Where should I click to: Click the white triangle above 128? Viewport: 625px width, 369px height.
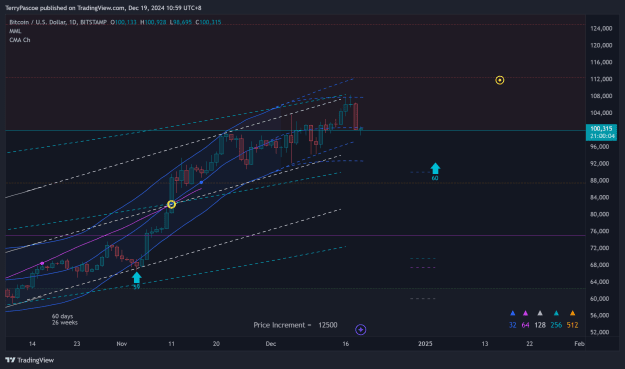coord(540,313)
